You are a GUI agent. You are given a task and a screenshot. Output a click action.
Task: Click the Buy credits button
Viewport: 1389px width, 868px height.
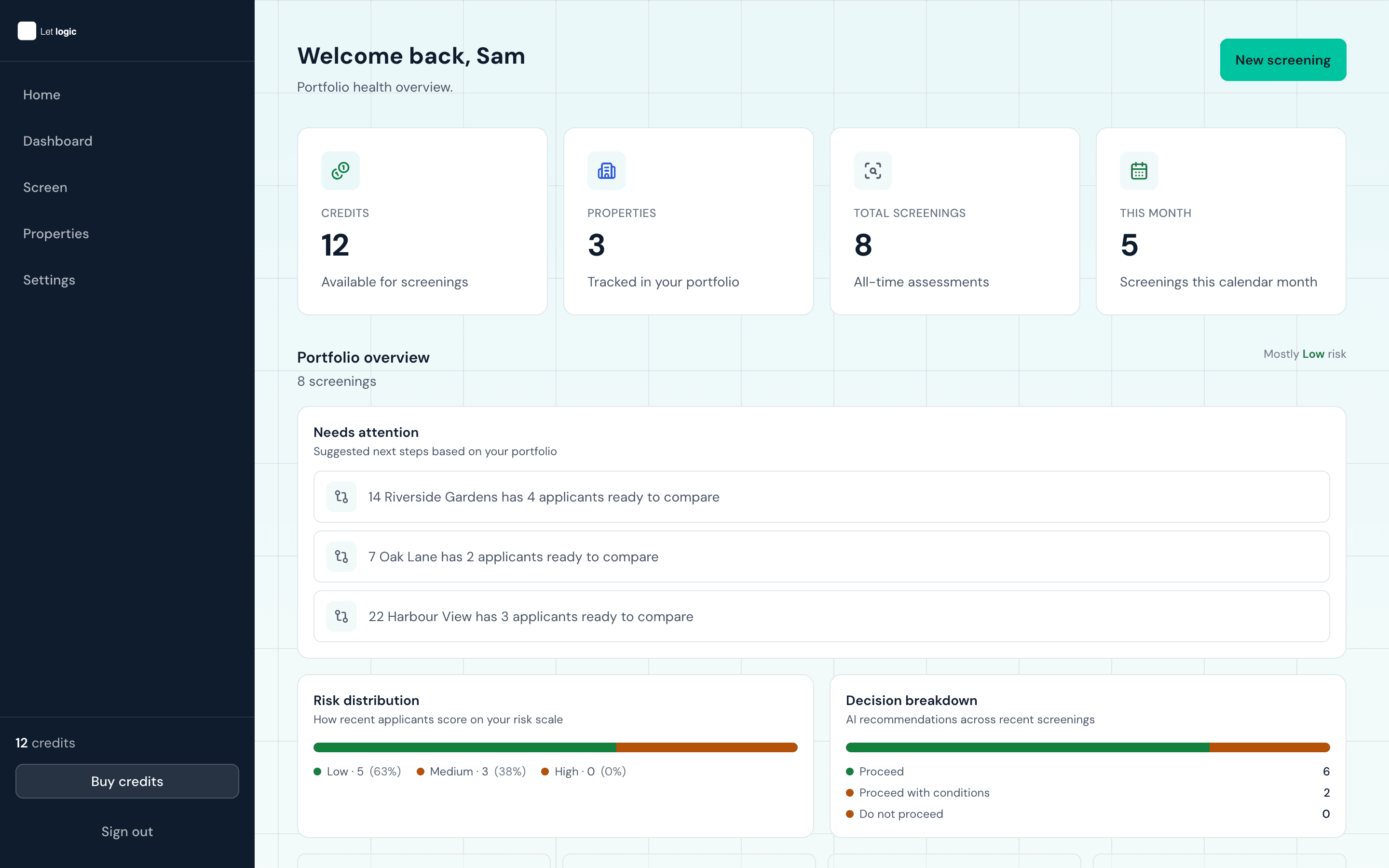click(127, 781)
